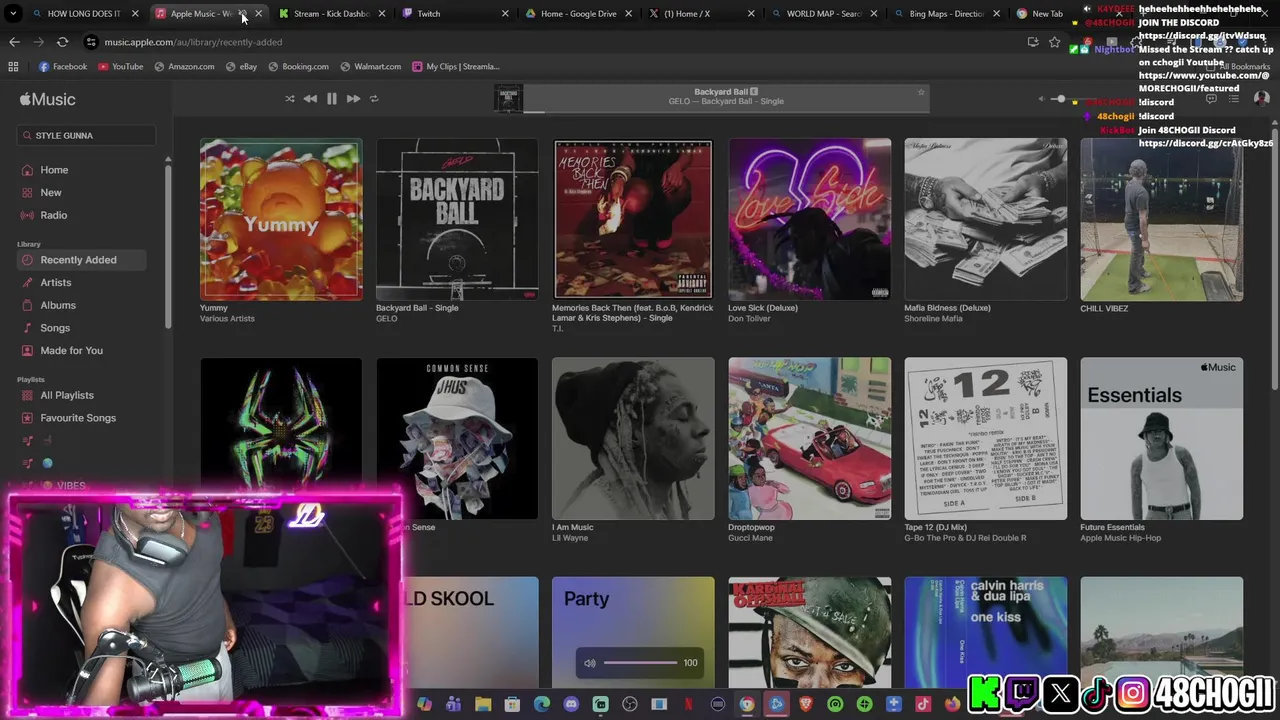This screenshot has width=1280, height=720.
Task: Click the Gucci Mane artist link
Action: pyautogui.click(x=752, y=538)
